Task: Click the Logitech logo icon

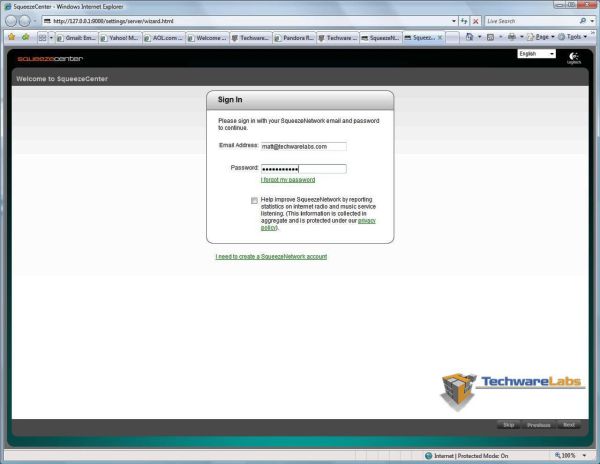Action: (x=573, y=58)
